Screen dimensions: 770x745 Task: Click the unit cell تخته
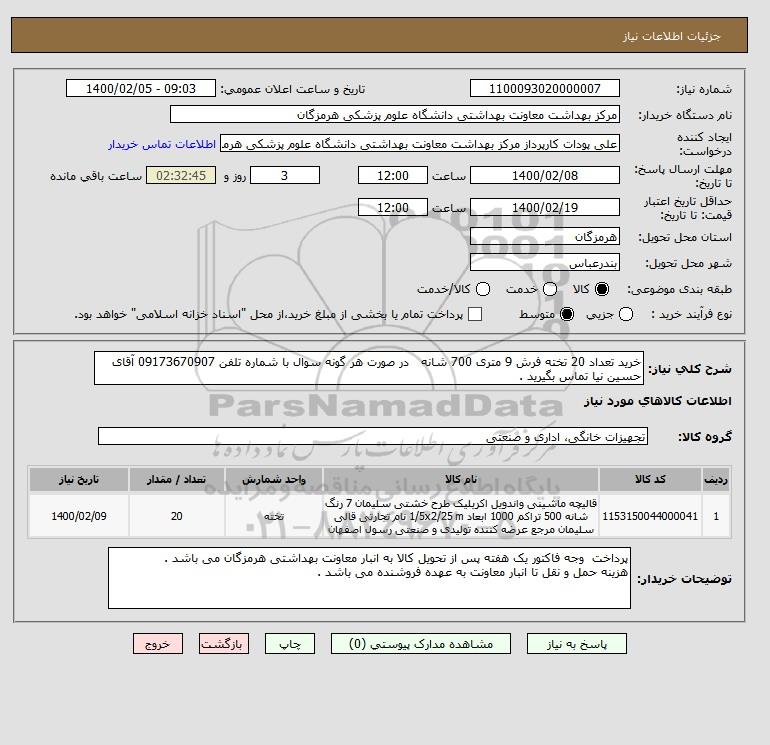[274, 516]
